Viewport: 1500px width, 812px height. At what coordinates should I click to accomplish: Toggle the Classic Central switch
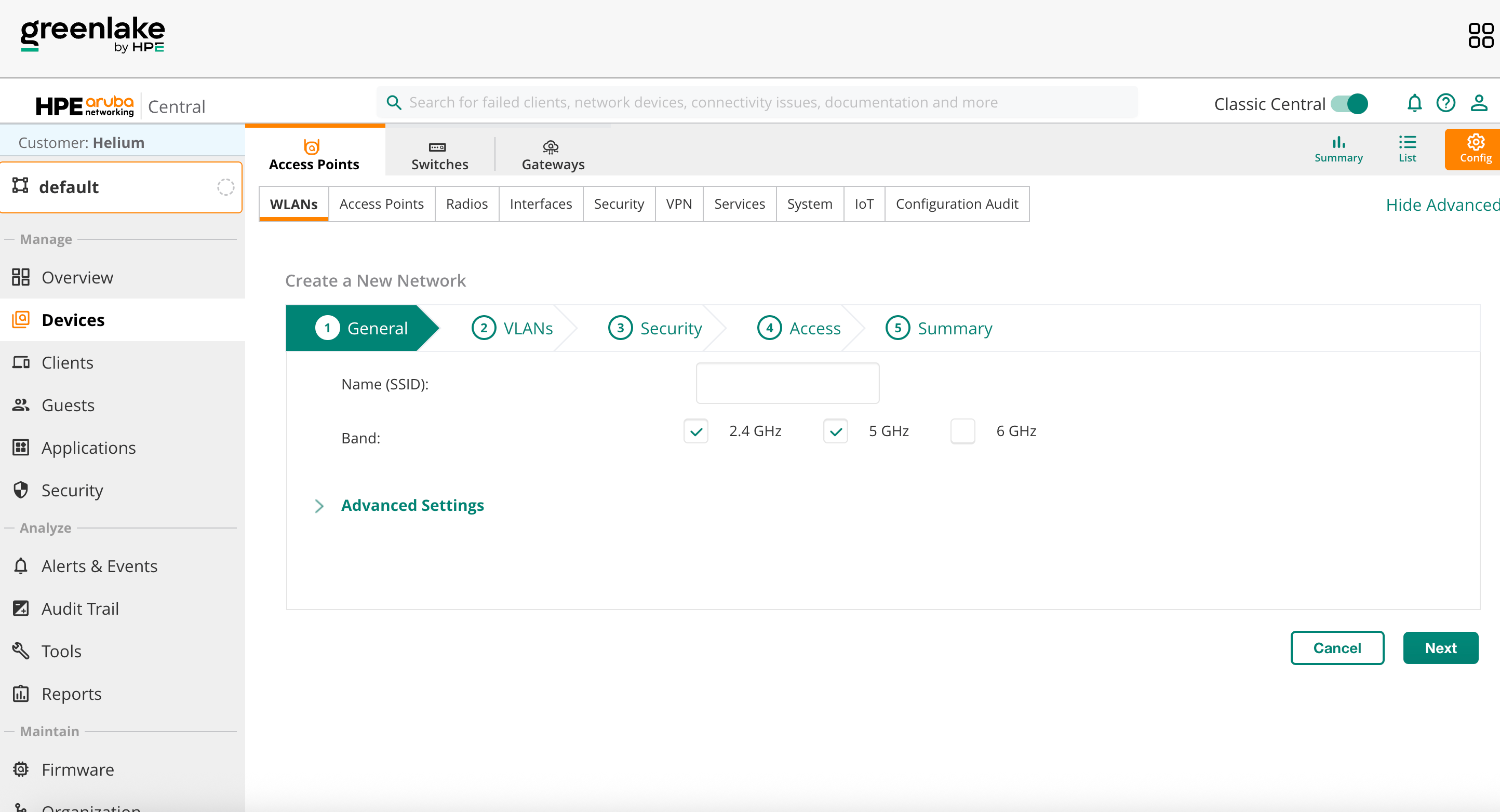click(1349, 104)
